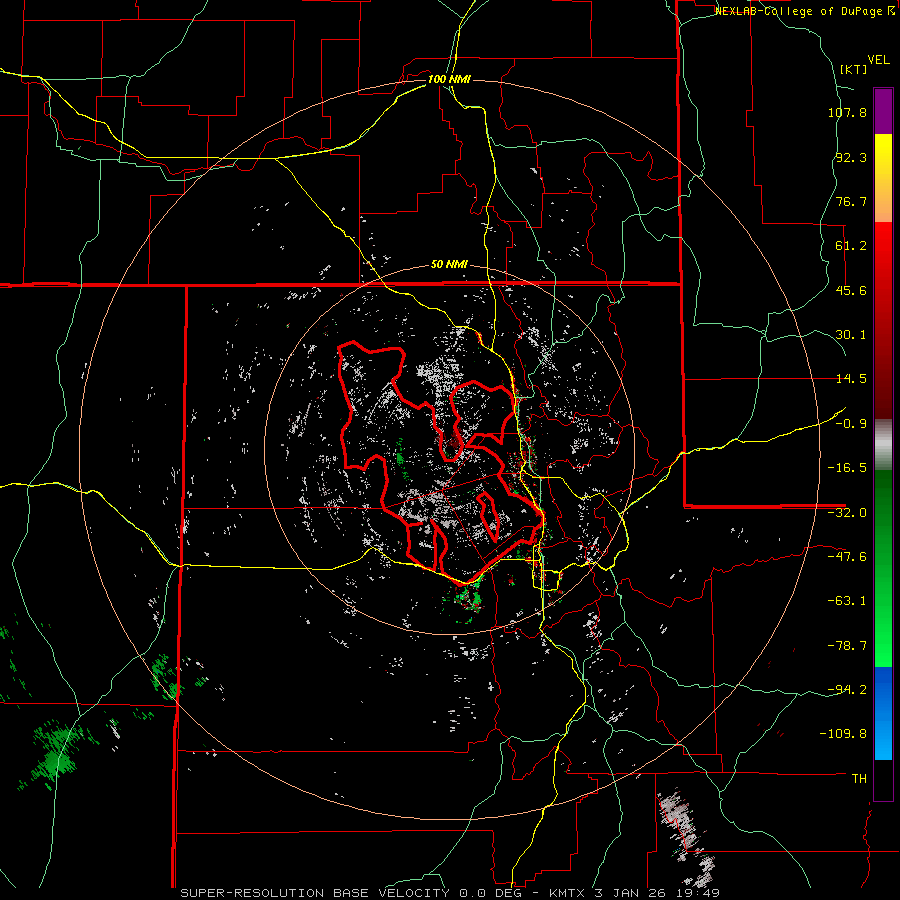Pick the green segment of the velocity color bar
The image size is (900, 900).
pos(883,568)
